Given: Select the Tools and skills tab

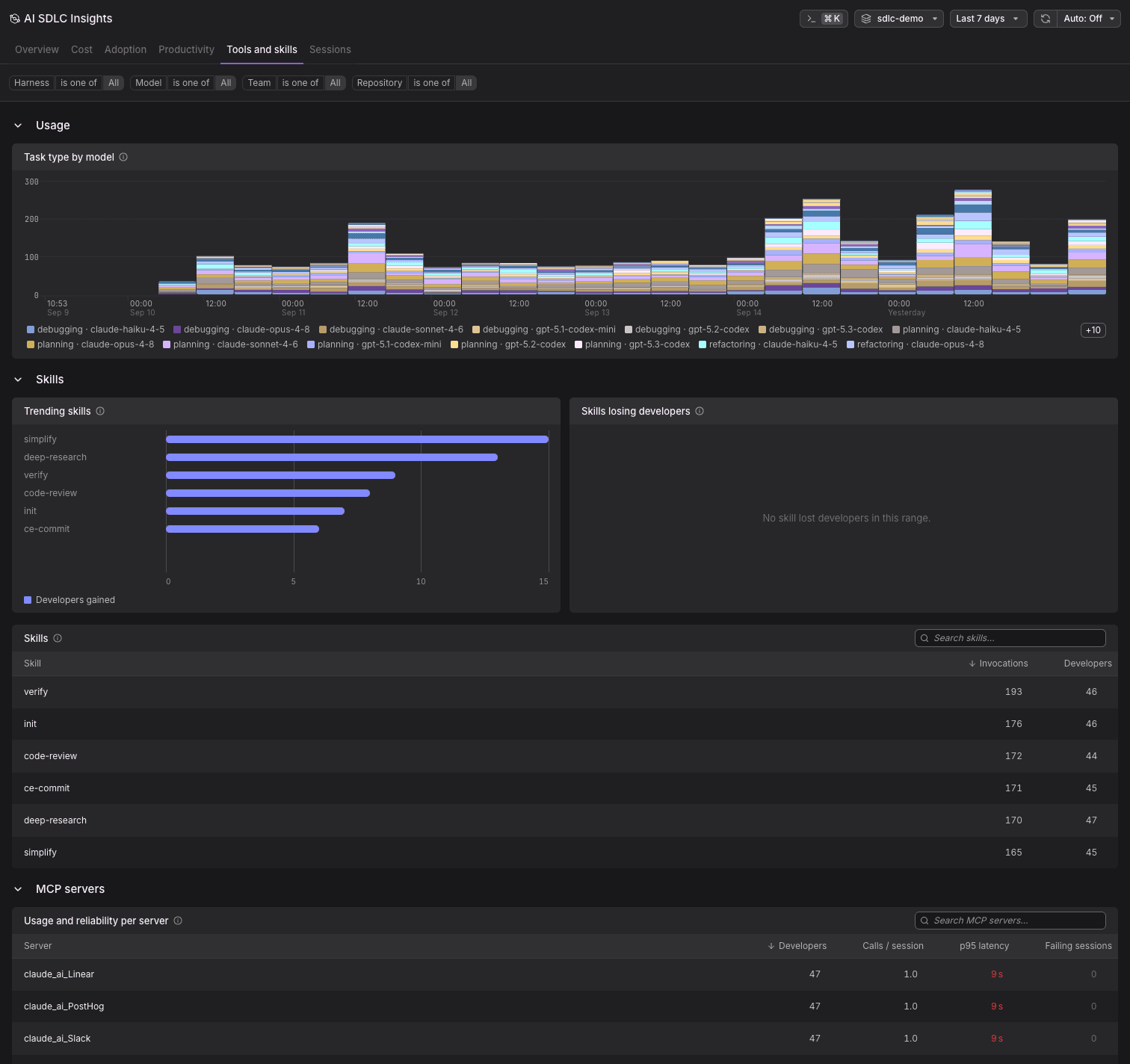Looking at the screenshot, I should pos(262,49).
